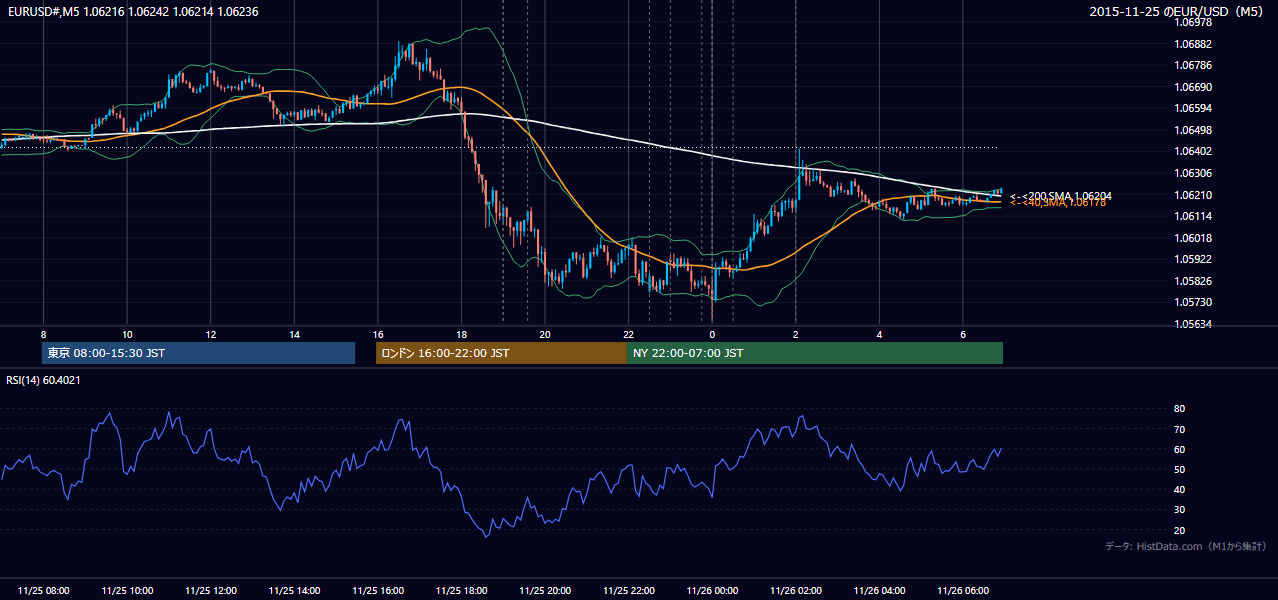The height and width of the screenshot is (600, 1278).
Task: Click the RSI(14) 60.4021 indicator label
Action: coord(44,380)
